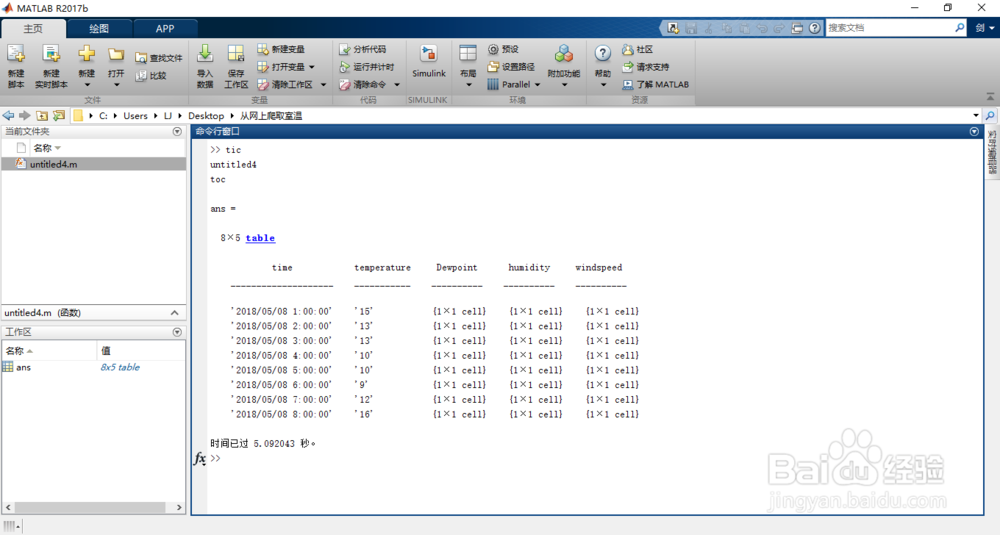The image size is (1000, 535).
Task: Click the 'table' hyperlink in output
Action: pos(260,238)
